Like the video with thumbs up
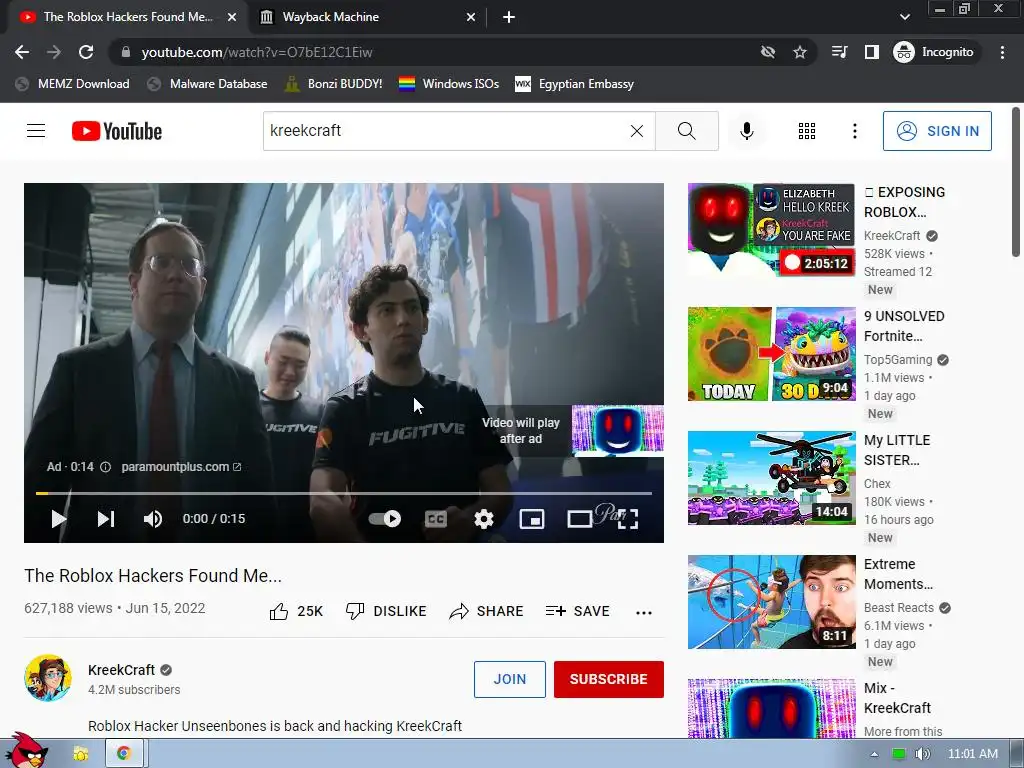This screenshot has width=1024, height=768. tap(296, 611)
